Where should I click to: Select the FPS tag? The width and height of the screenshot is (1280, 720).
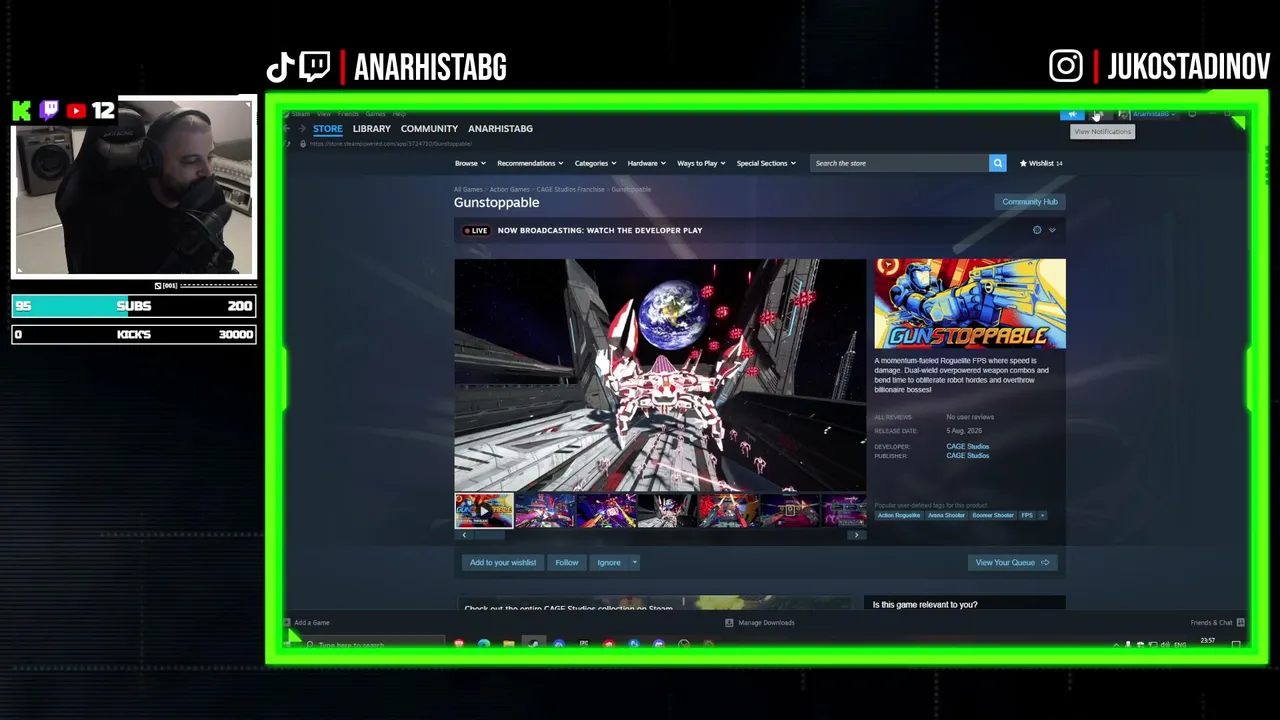[x=1027, y=515]
